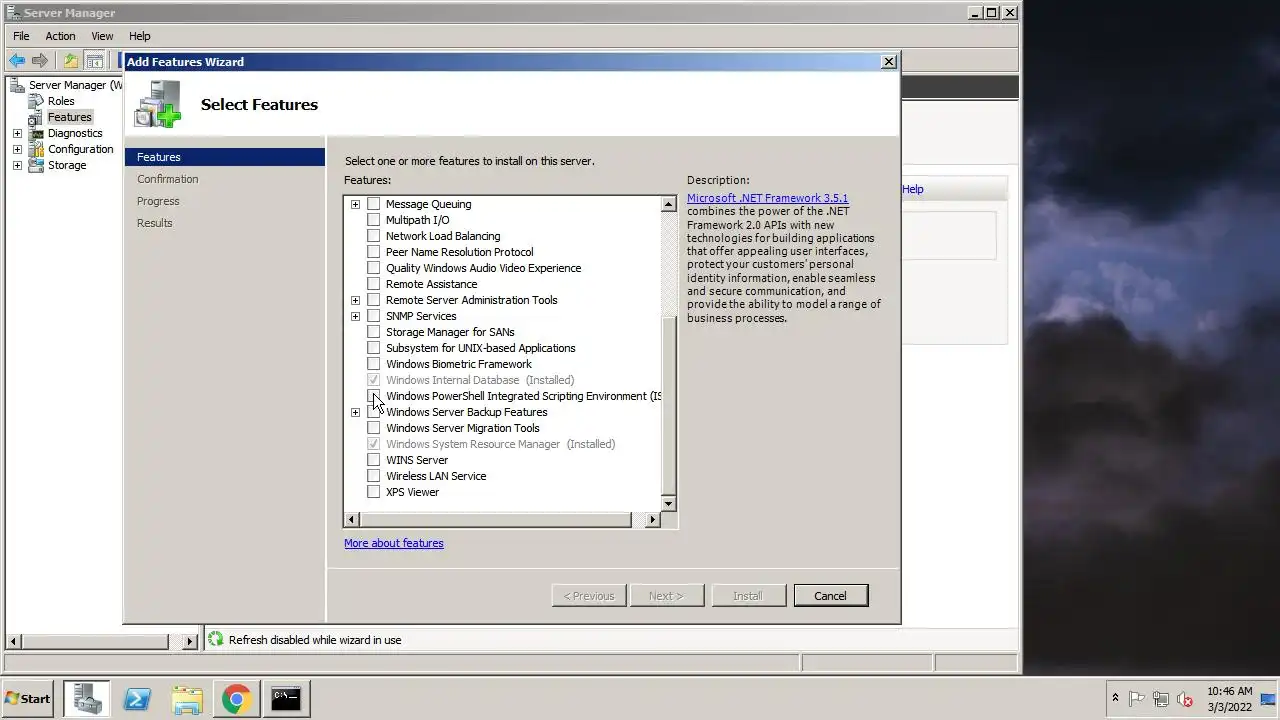Click the Help link in Server Manager pane
This screenshot has width=1280, height=720.
point(913,189)
